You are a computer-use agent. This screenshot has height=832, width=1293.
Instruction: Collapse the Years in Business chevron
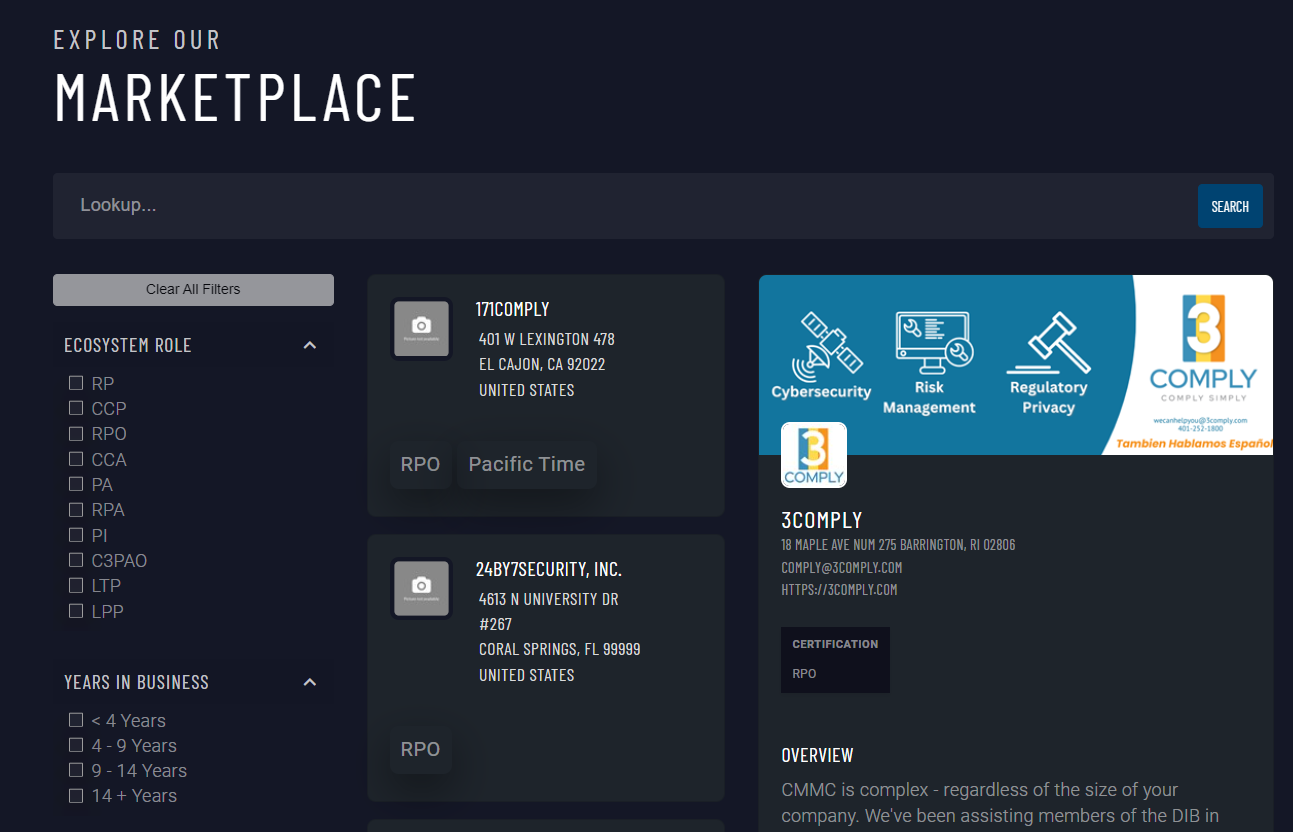pos(310,682)
